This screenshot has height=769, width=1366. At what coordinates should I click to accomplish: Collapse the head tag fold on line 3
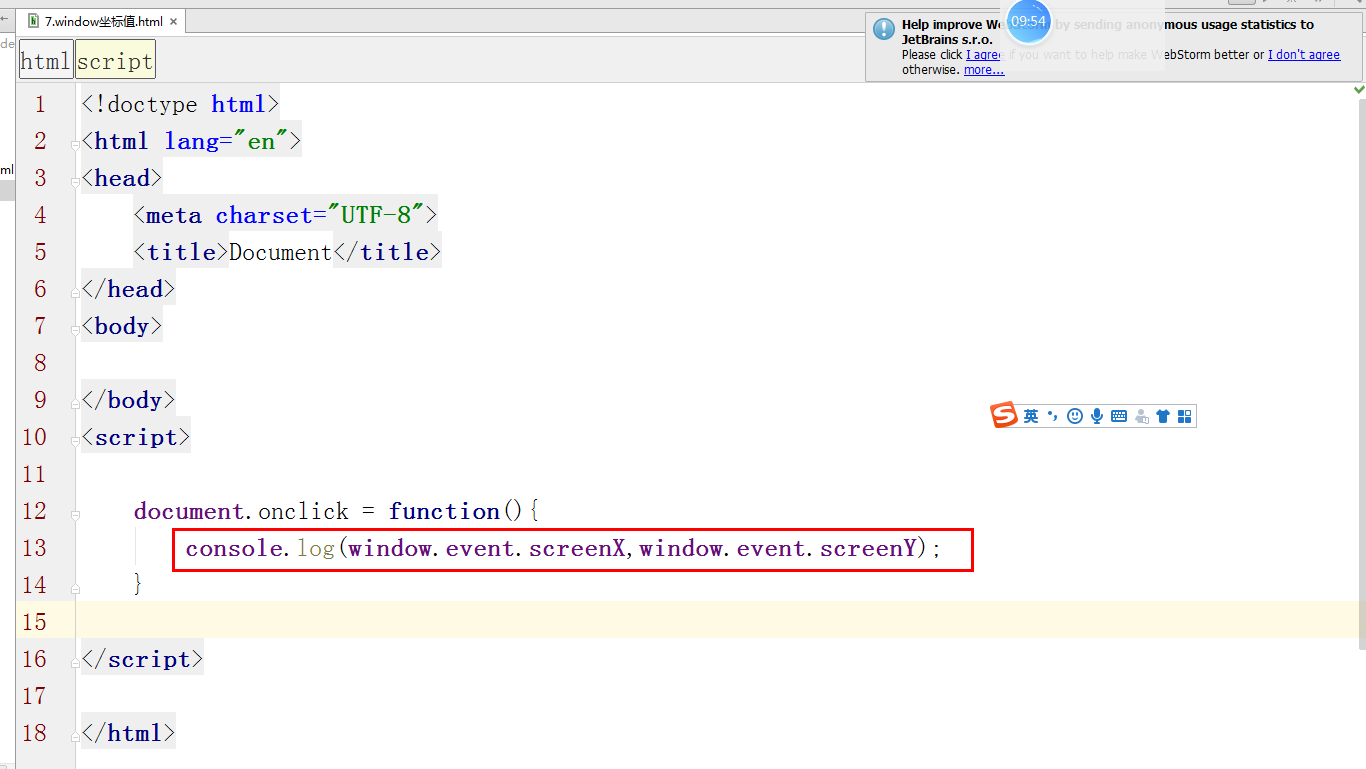[x=76, y=181]
